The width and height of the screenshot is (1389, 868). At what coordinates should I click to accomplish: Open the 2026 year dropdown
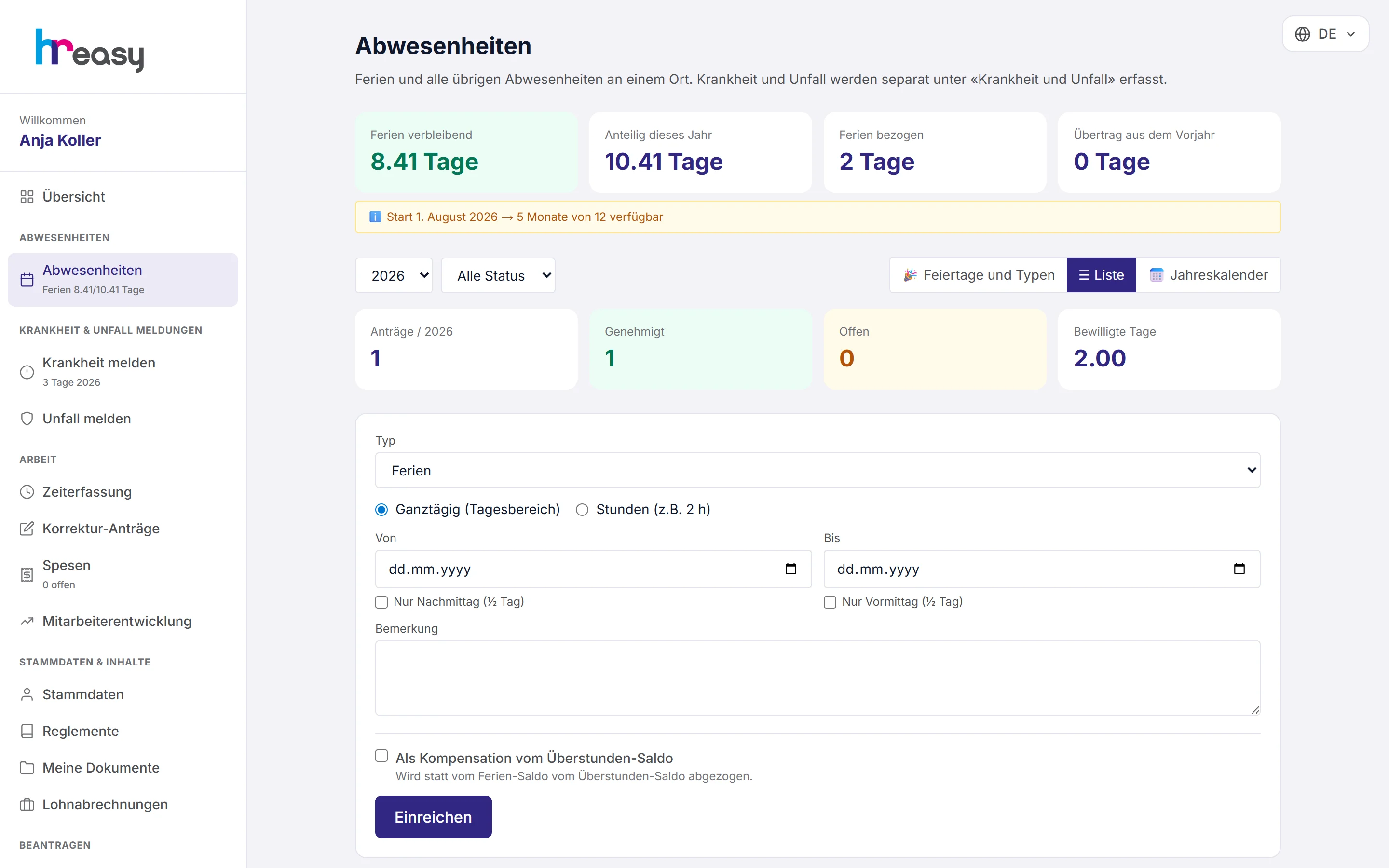coord(394,275)
